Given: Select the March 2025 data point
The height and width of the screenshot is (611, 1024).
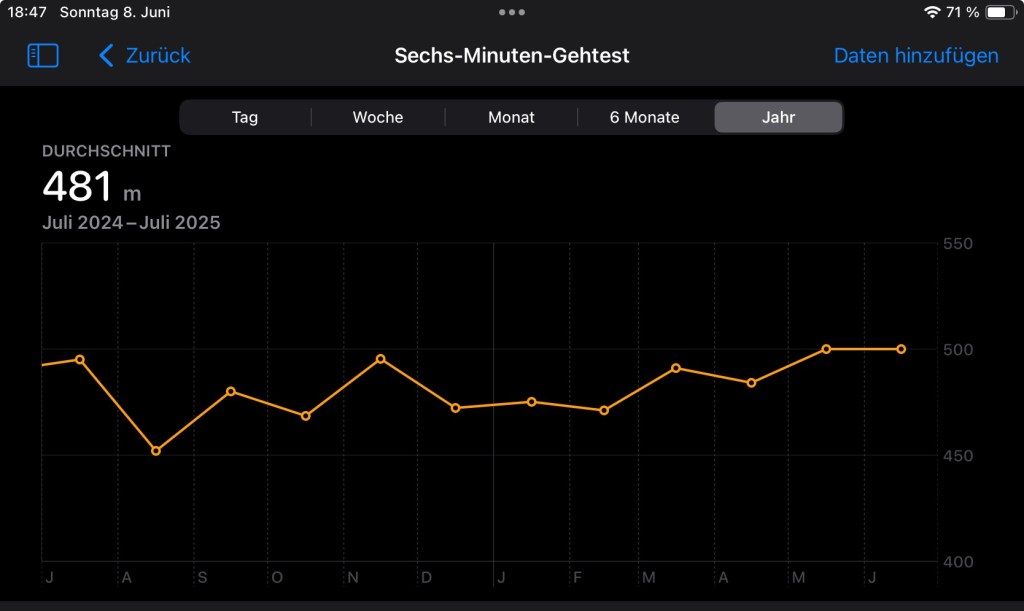Looking at the screenshot, I should coord(676,368).
